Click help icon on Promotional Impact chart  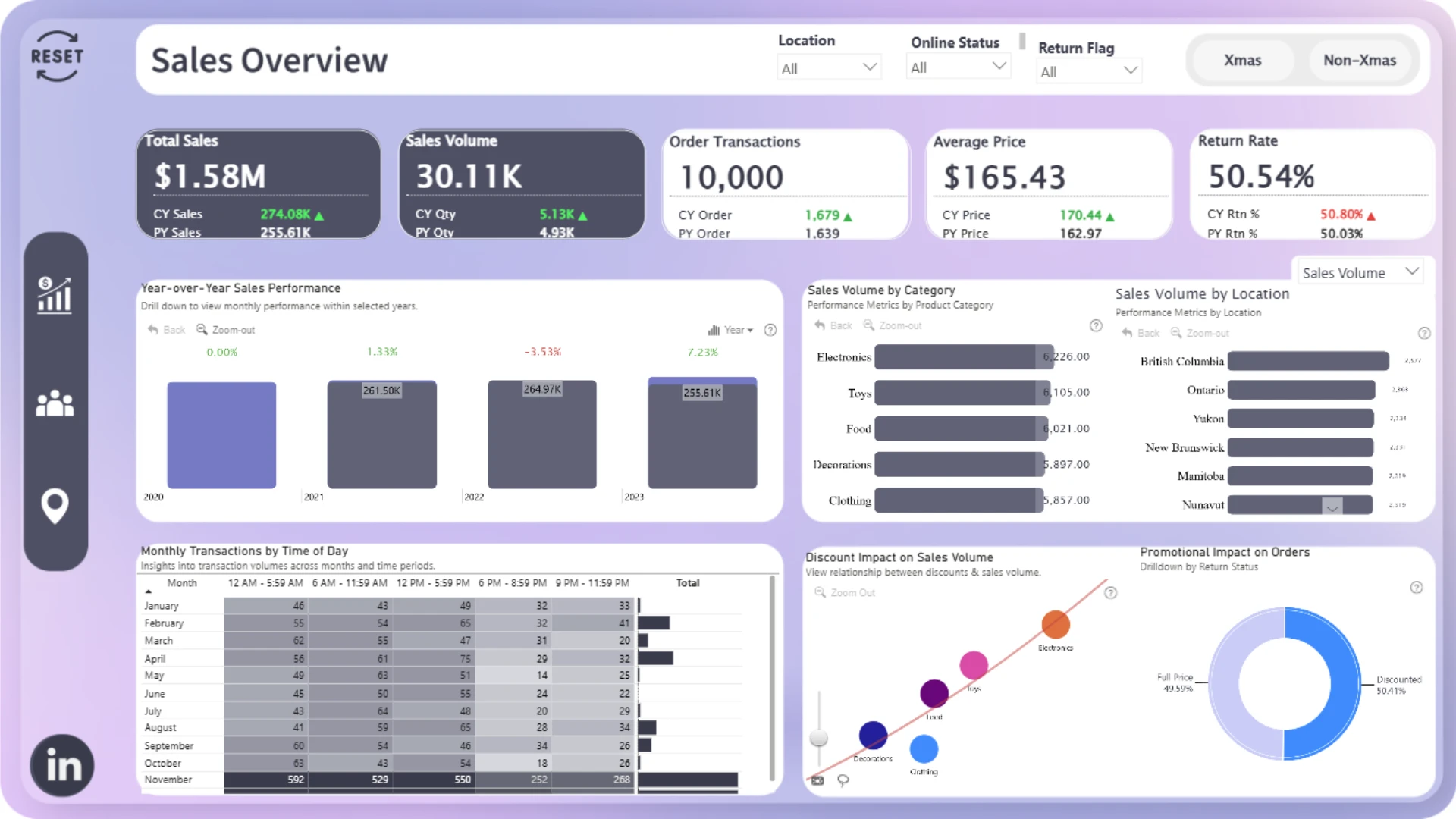pos(1416,588)
